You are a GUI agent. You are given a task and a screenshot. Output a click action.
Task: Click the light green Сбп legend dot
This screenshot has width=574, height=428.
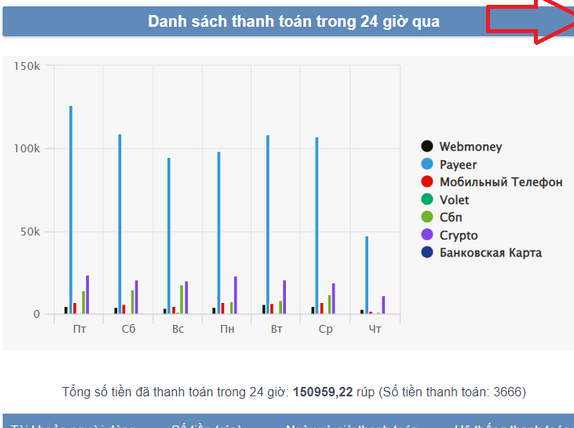point(427,217)
